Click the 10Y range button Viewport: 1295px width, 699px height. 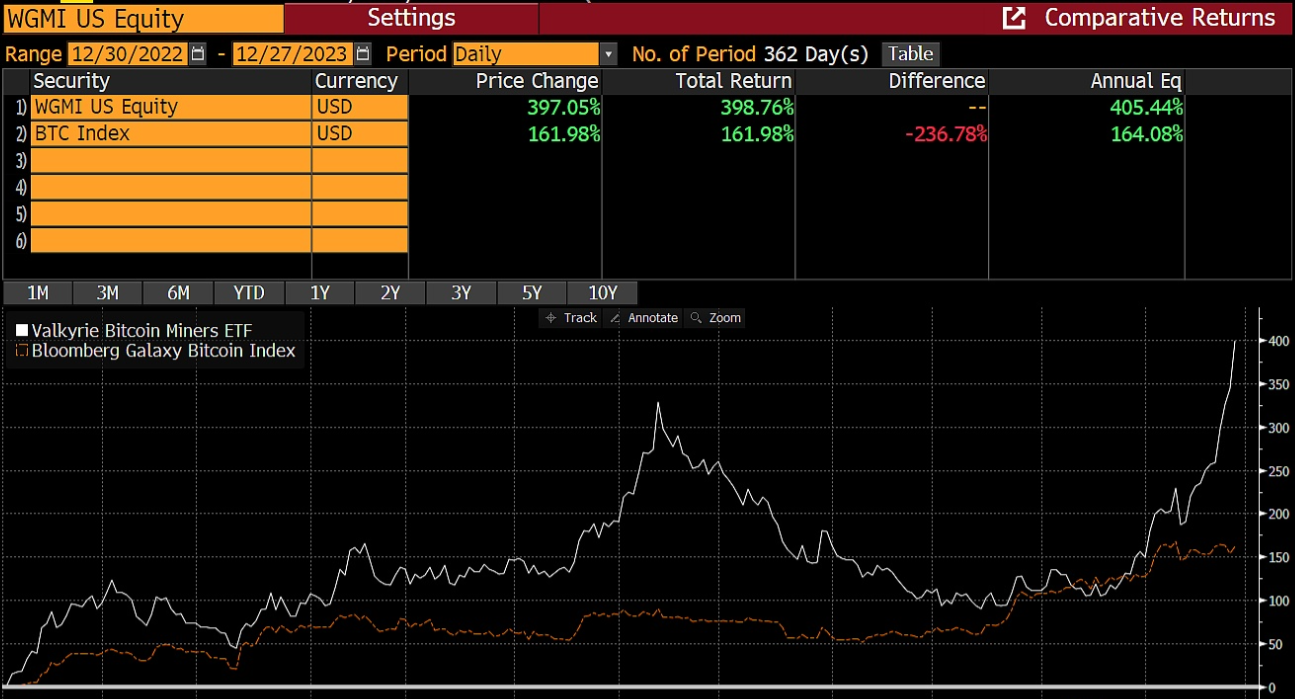tap(603, 292)
